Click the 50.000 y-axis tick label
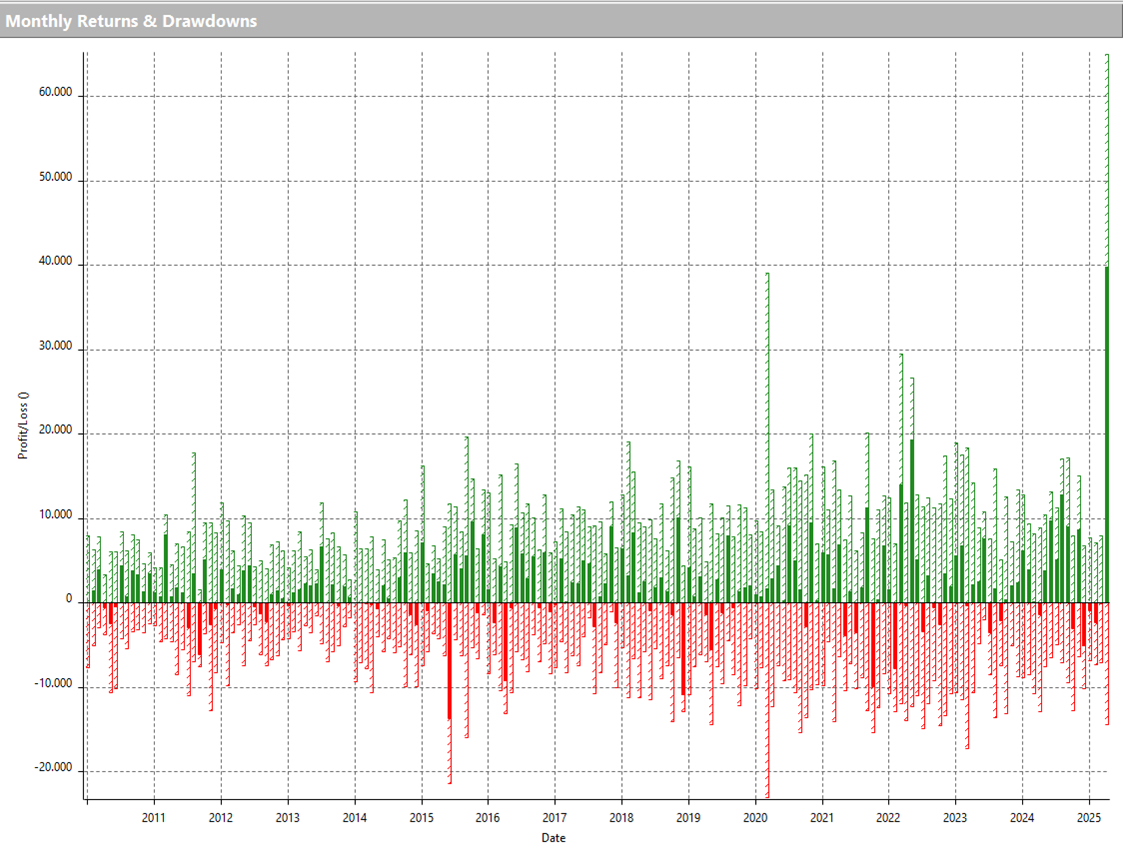Image resolution: width=1123 pixels, height=845 pixels. [x=56, y=178]
